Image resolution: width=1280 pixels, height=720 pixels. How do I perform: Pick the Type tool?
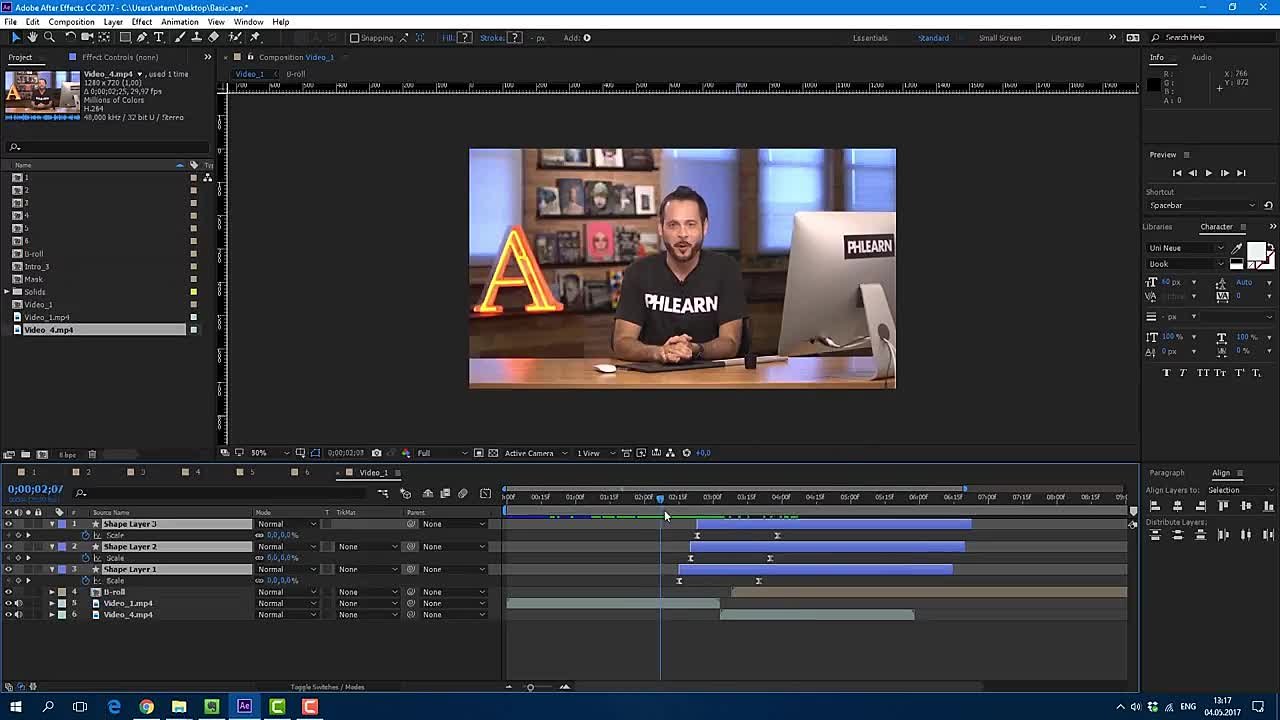[x=158, y=37]
